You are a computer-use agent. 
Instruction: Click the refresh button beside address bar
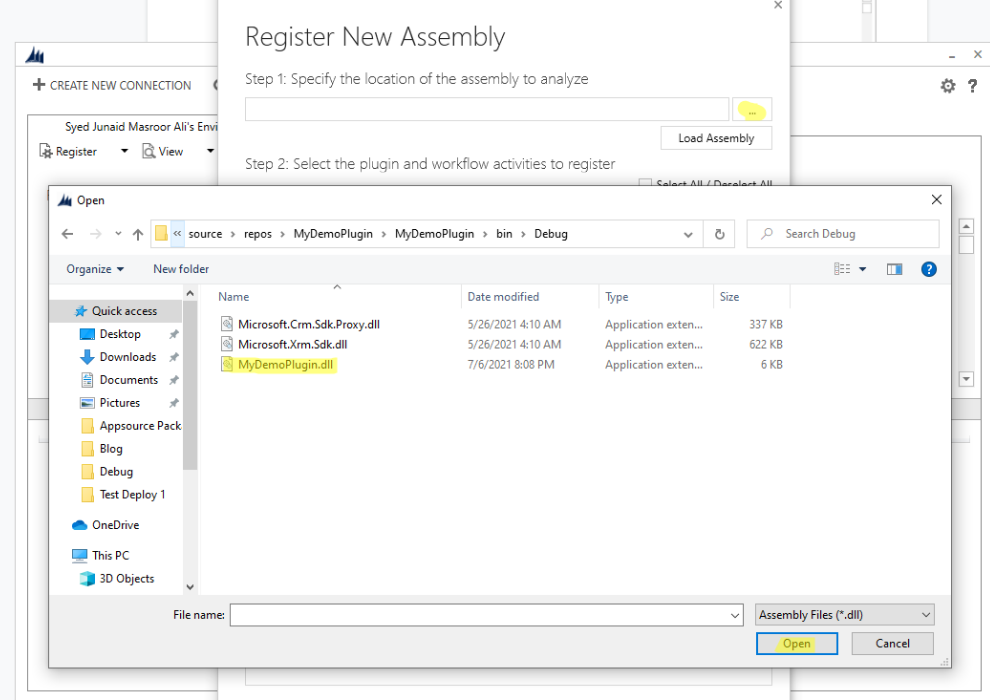(x=719, y=234)
